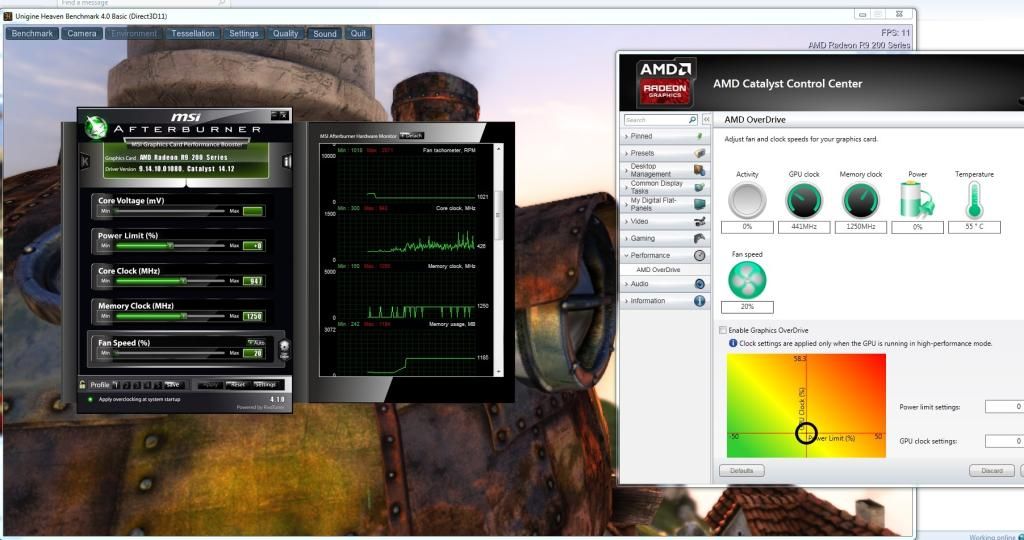Click the Defaults button in Catalyst
Screen dimensions: 1024x540
(x=741, y=470)
